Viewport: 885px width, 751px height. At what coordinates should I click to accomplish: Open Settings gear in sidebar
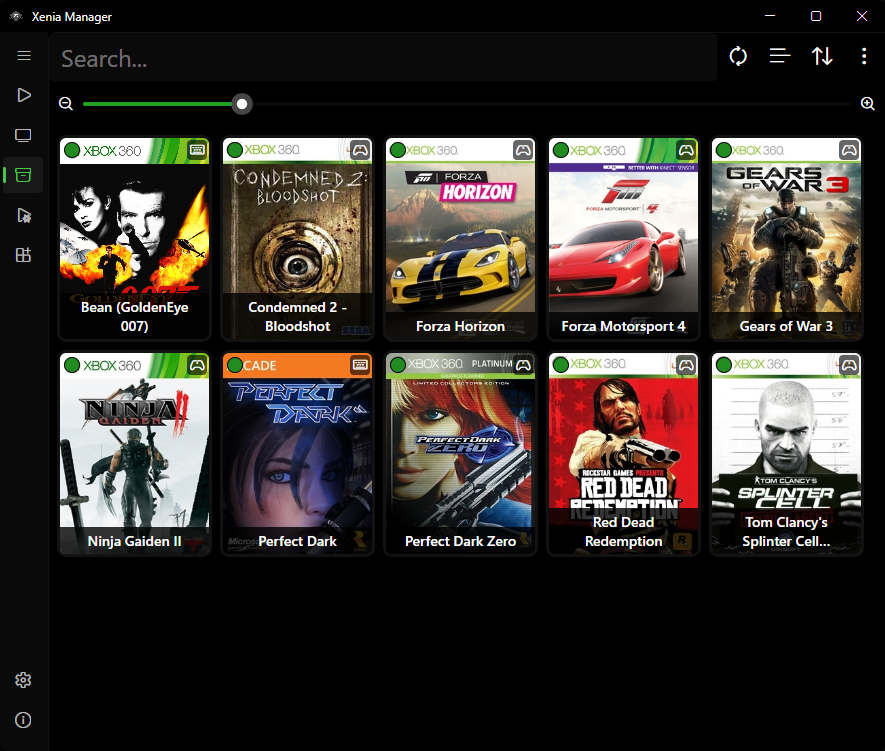(x=23, y=680)
